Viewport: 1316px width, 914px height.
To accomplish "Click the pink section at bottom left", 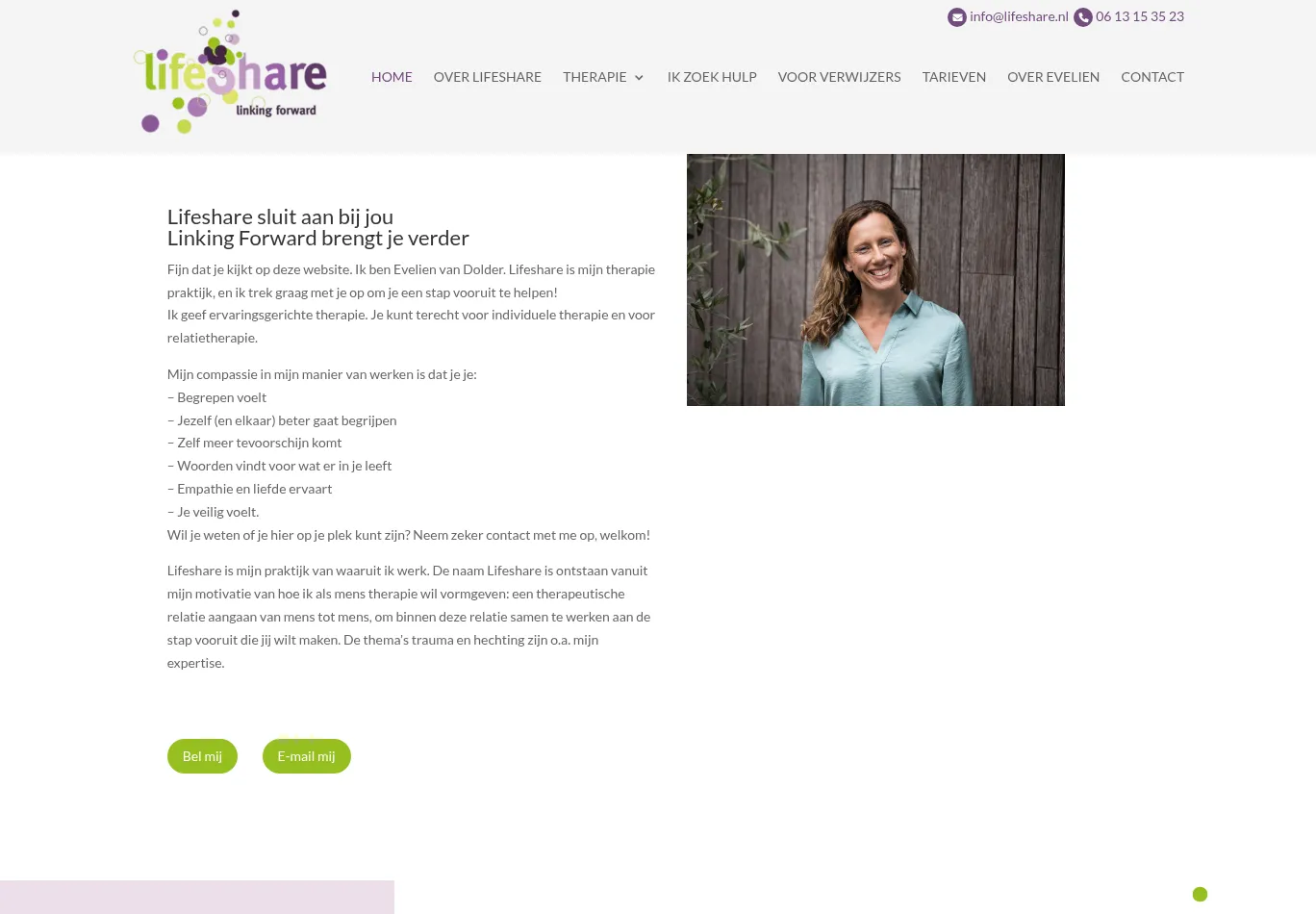I will point(197,897).
